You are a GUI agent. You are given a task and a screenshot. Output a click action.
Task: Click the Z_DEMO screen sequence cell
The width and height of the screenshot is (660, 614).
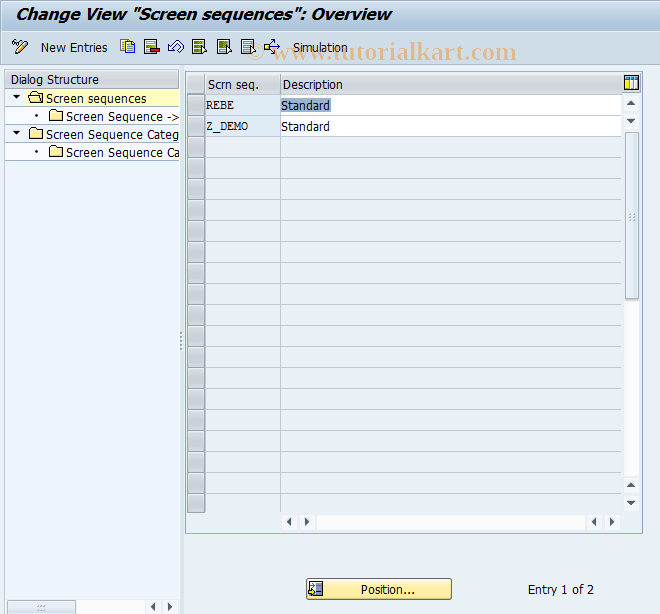click(x=242, y=126)
